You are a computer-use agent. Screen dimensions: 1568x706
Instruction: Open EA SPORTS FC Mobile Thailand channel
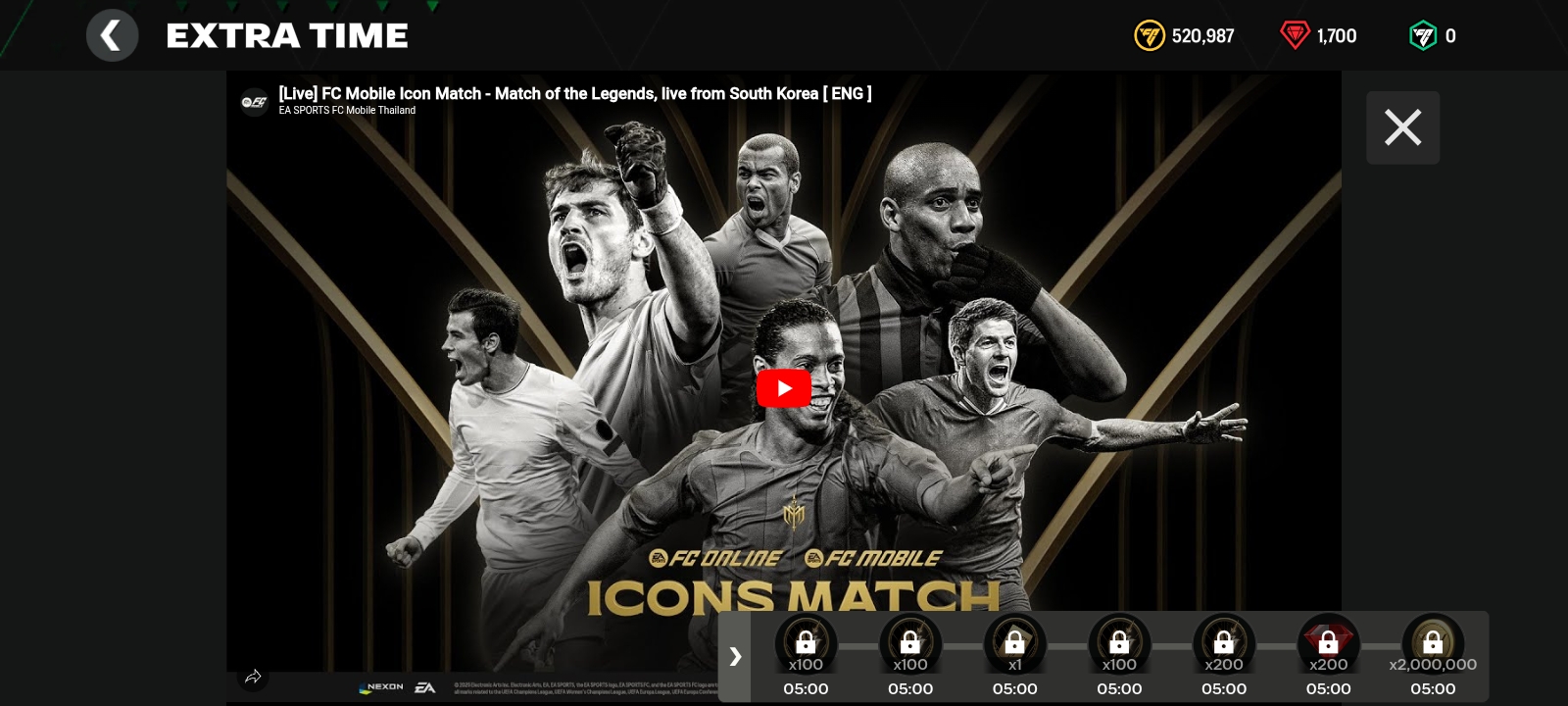pos(347,111)
